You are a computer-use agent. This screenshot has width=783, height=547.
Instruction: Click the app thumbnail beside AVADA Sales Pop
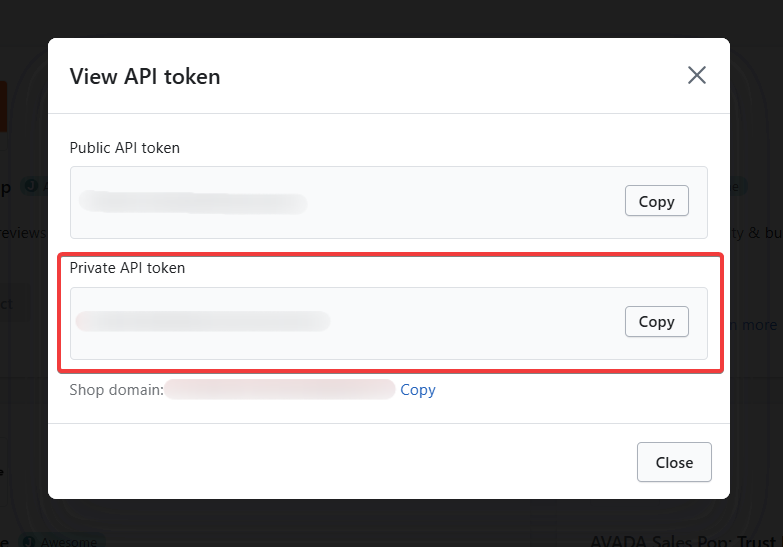[545, 535]
